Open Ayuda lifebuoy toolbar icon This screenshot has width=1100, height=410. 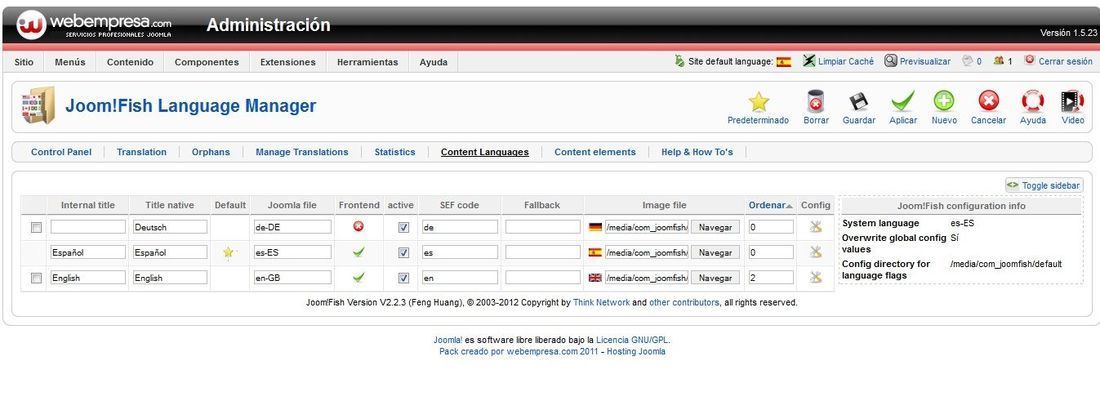[1033, 102]
